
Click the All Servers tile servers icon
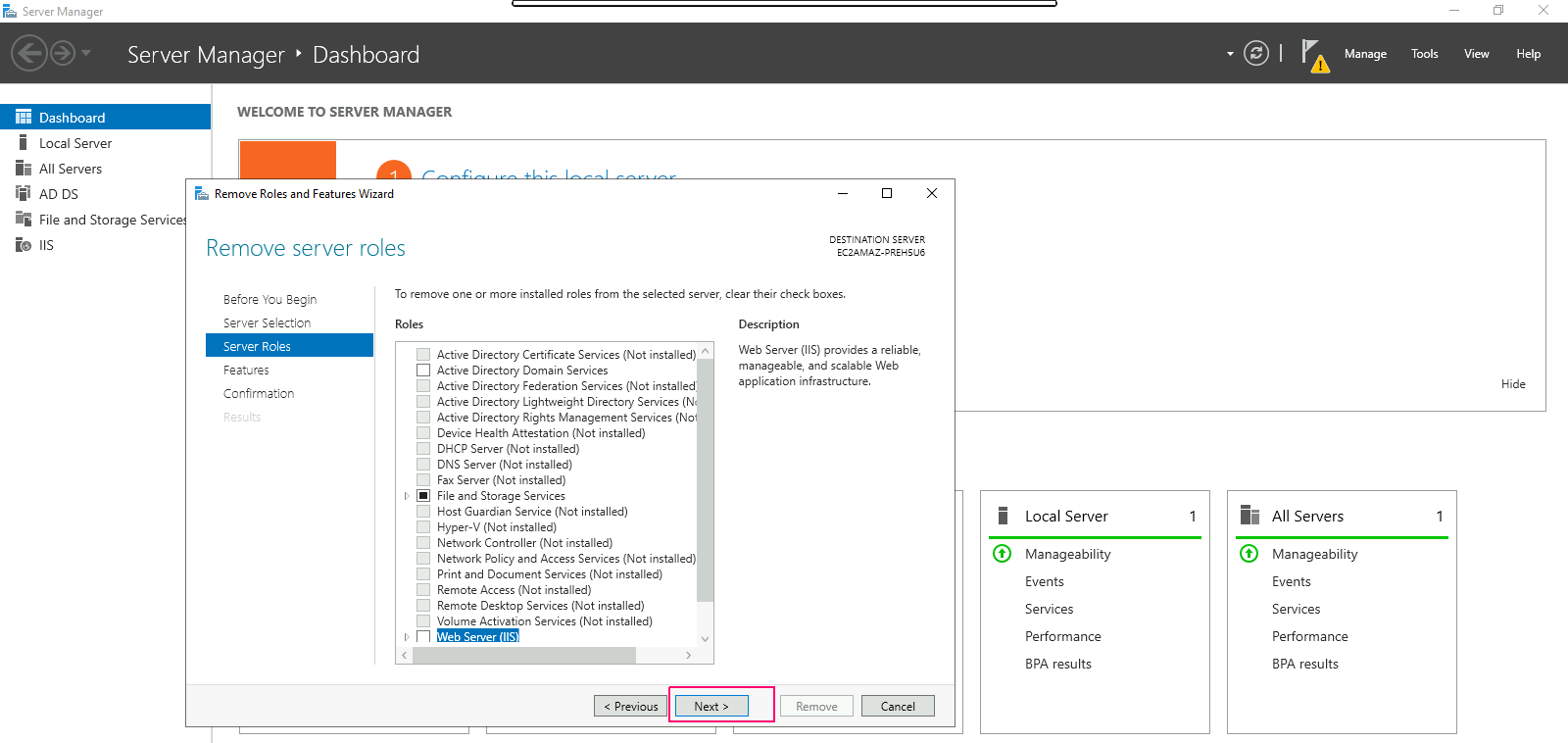[1249, 516]
